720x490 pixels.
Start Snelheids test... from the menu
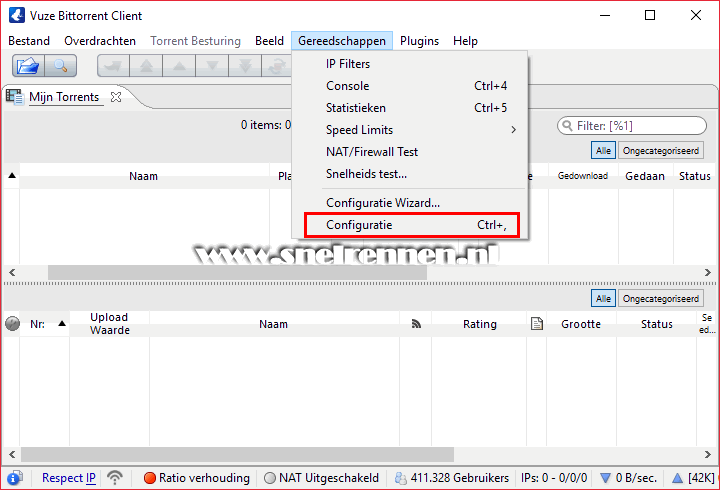410,174
